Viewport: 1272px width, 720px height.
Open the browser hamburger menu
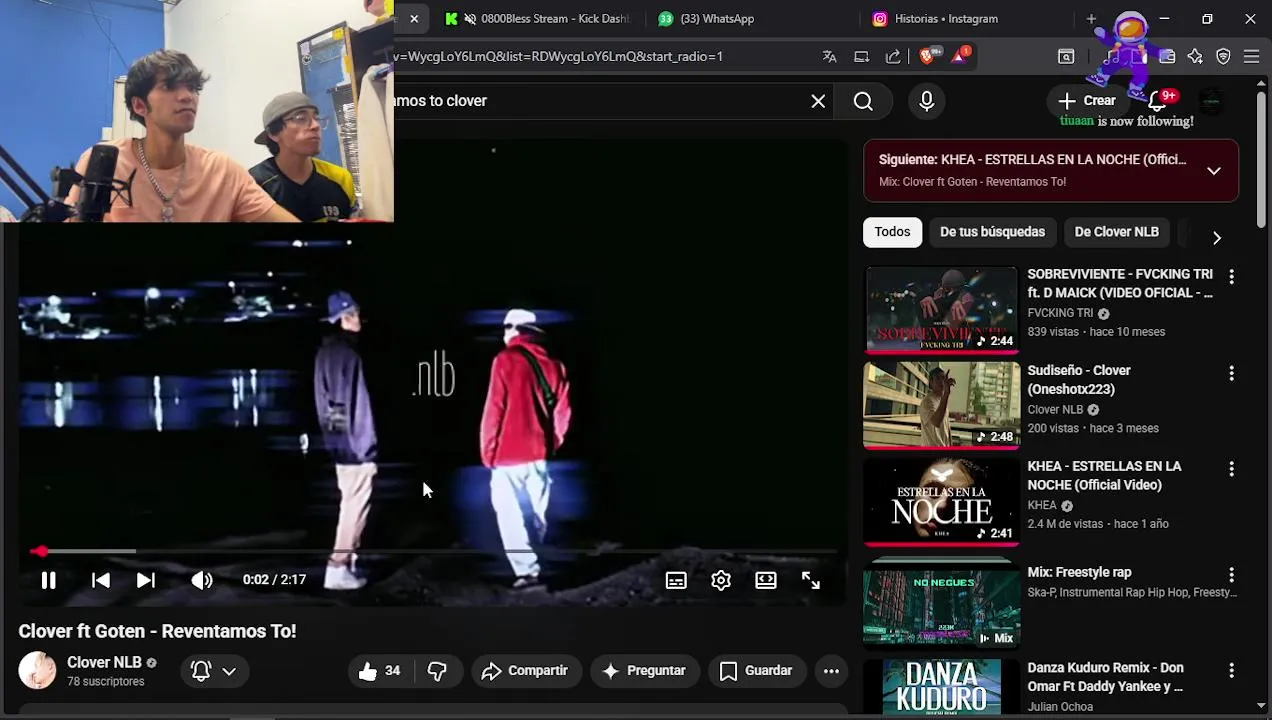pyautogui.click(x=1251, y=57)
